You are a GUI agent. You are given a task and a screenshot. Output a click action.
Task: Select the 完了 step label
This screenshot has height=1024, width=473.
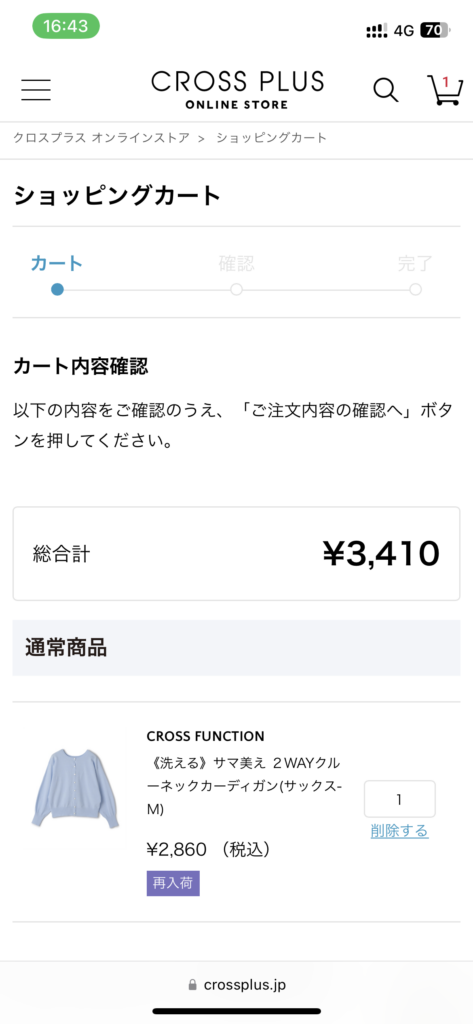click(416, 264)
